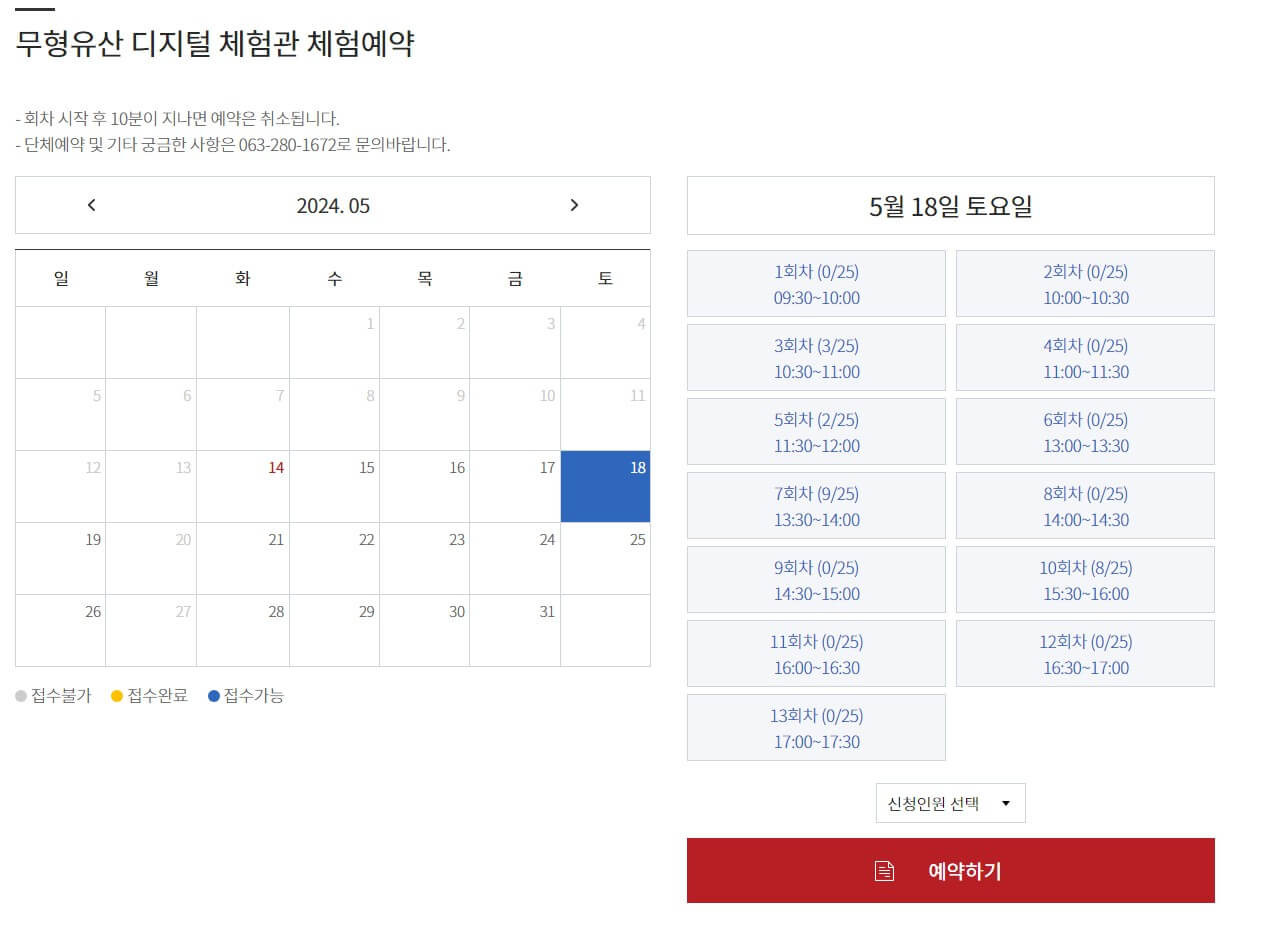
Task: Click the document icon inside 예약하기 button
Action: click(x=884, y=870)
